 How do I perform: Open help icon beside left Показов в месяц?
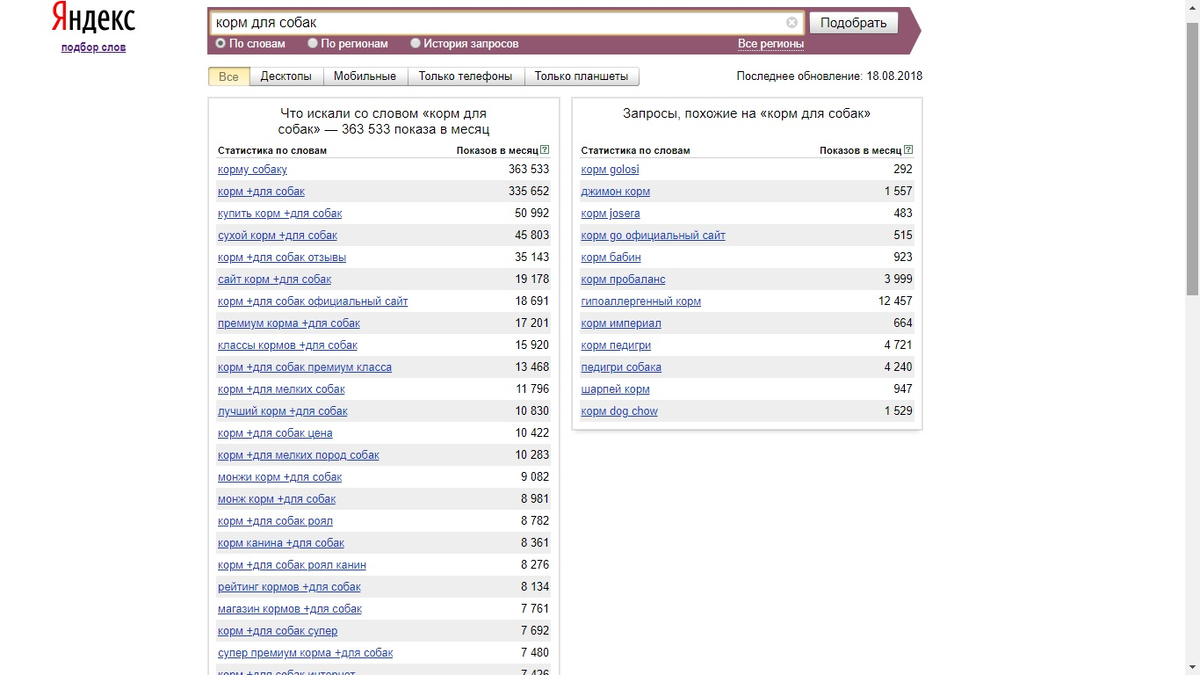click(x=545, y=150)
